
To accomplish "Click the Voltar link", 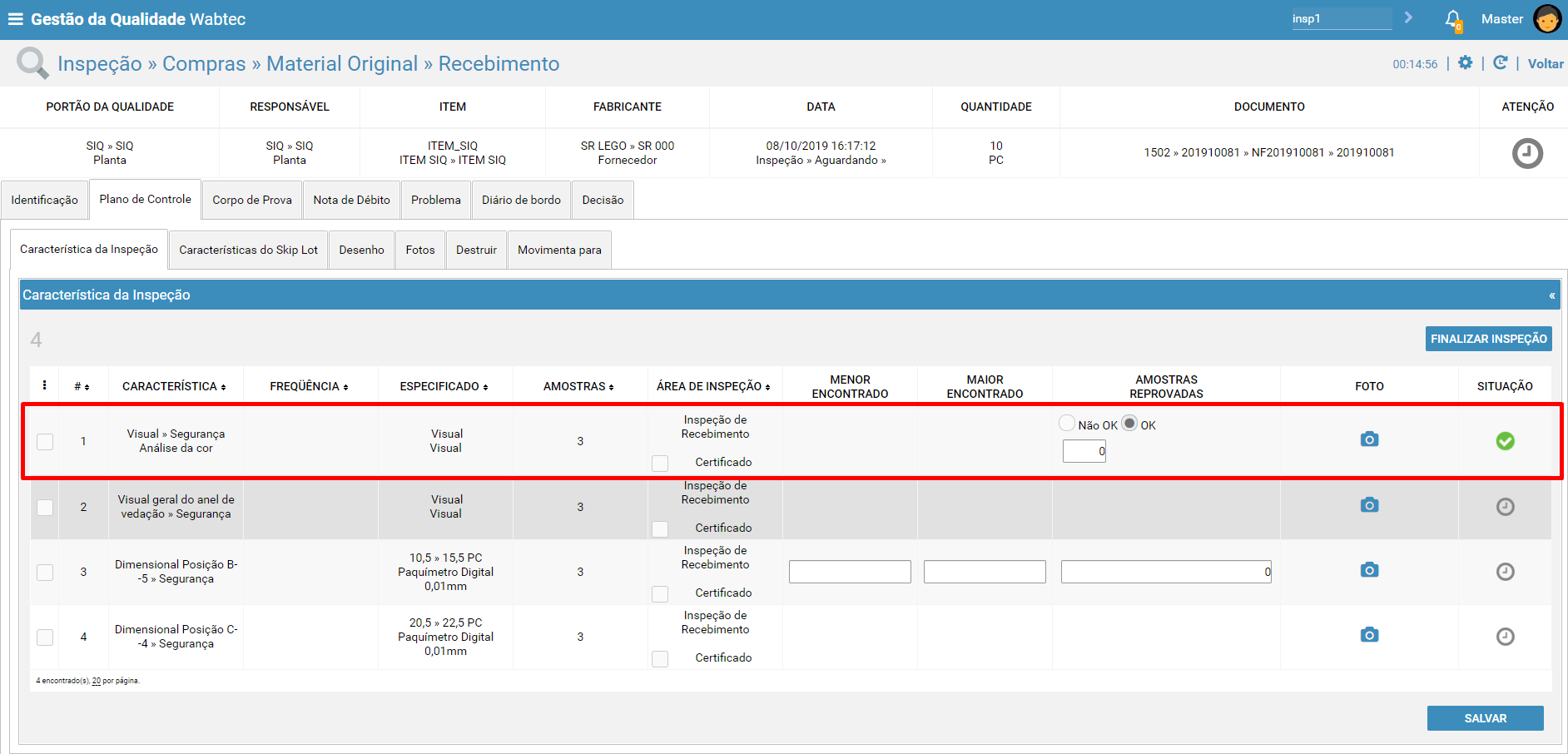I will click(1546, 63).
